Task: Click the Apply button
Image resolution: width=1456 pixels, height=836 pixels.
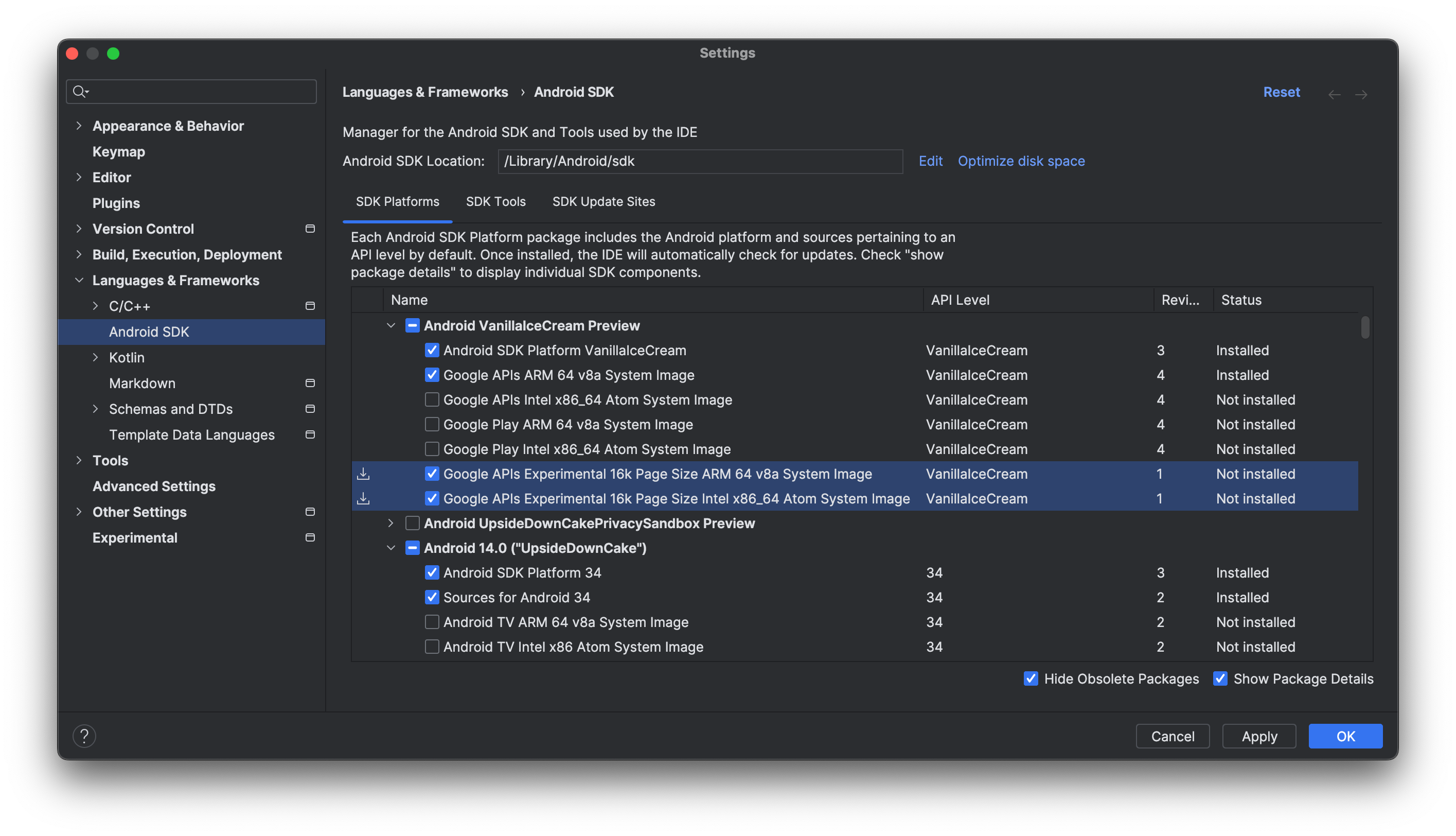Action: (1259, 735)
